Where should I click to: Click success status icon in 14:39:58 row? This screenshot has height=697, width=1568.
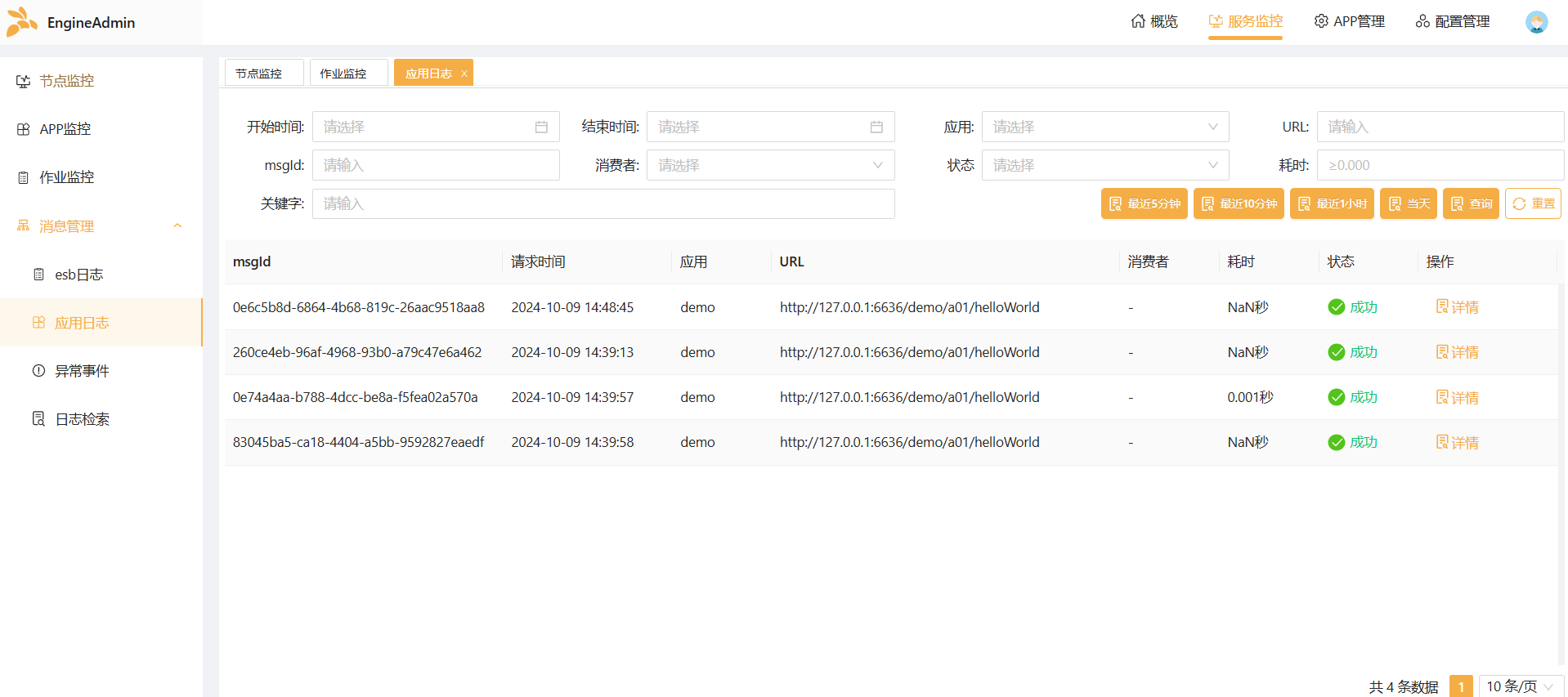1337,442
